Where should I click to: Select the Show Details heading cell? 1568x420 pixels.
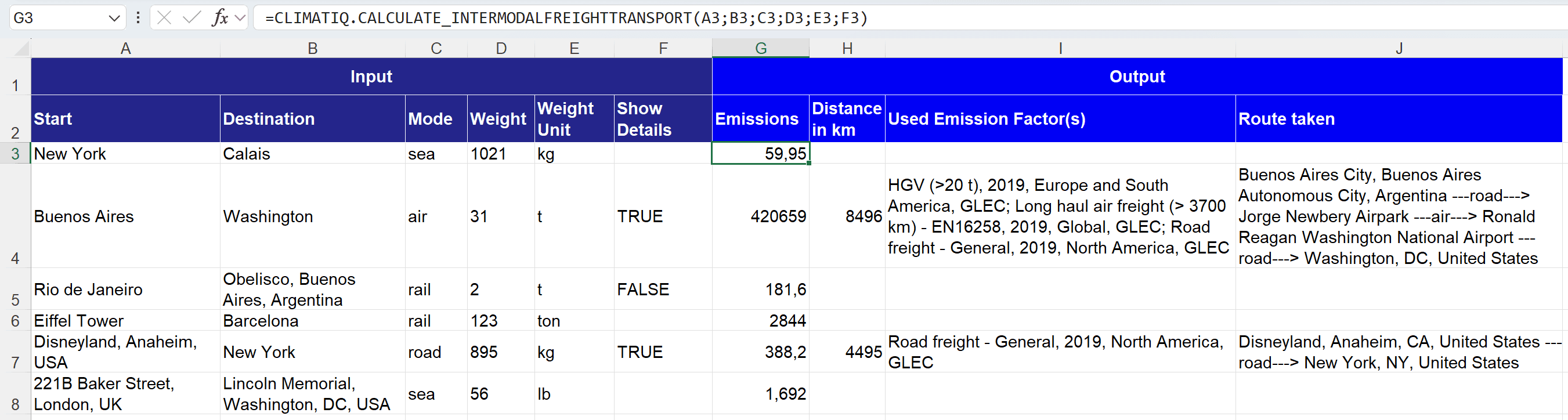(663, 119)
